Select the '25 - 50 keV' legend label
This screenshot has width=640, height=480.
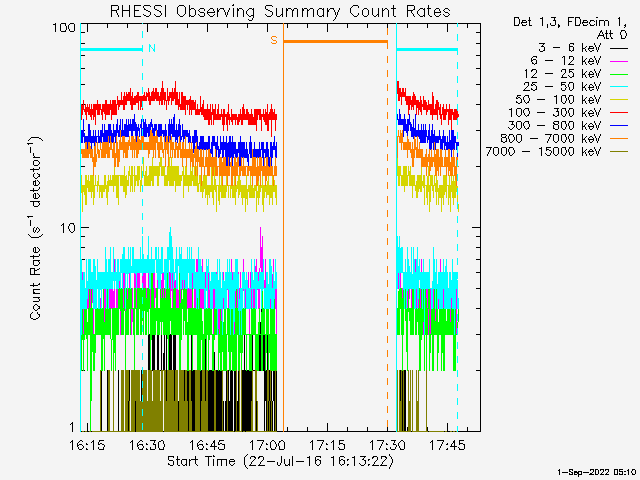tap(562, 87)
